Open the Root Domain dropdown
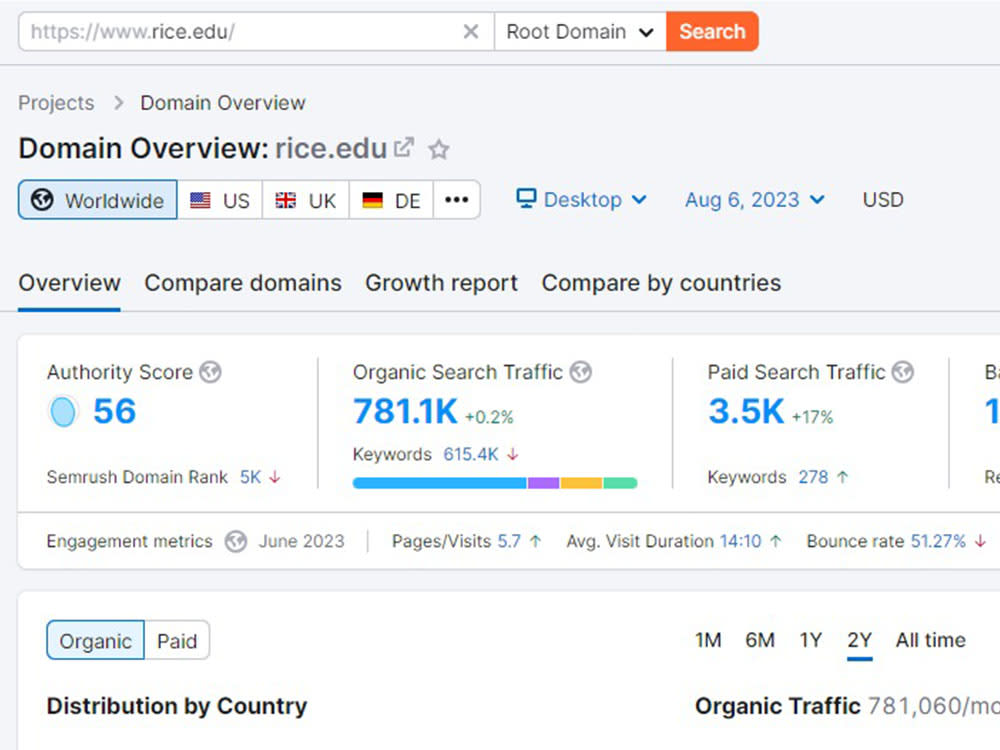This screenshot has width=1000, height=750. click(x=580, y=31)
